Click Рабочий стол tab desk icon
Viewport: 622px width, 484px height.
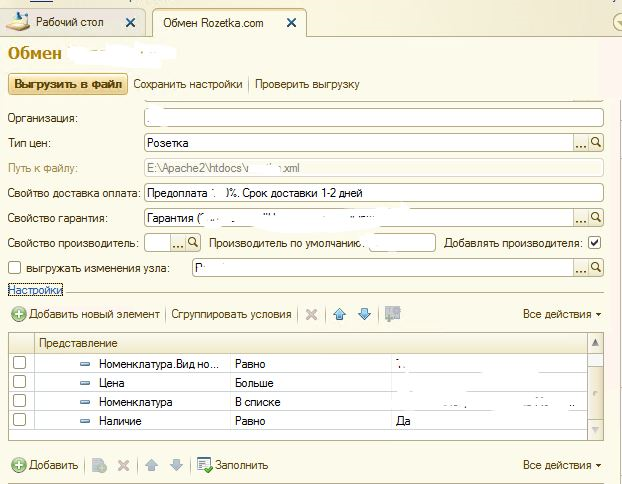click(x=18, y=21)
